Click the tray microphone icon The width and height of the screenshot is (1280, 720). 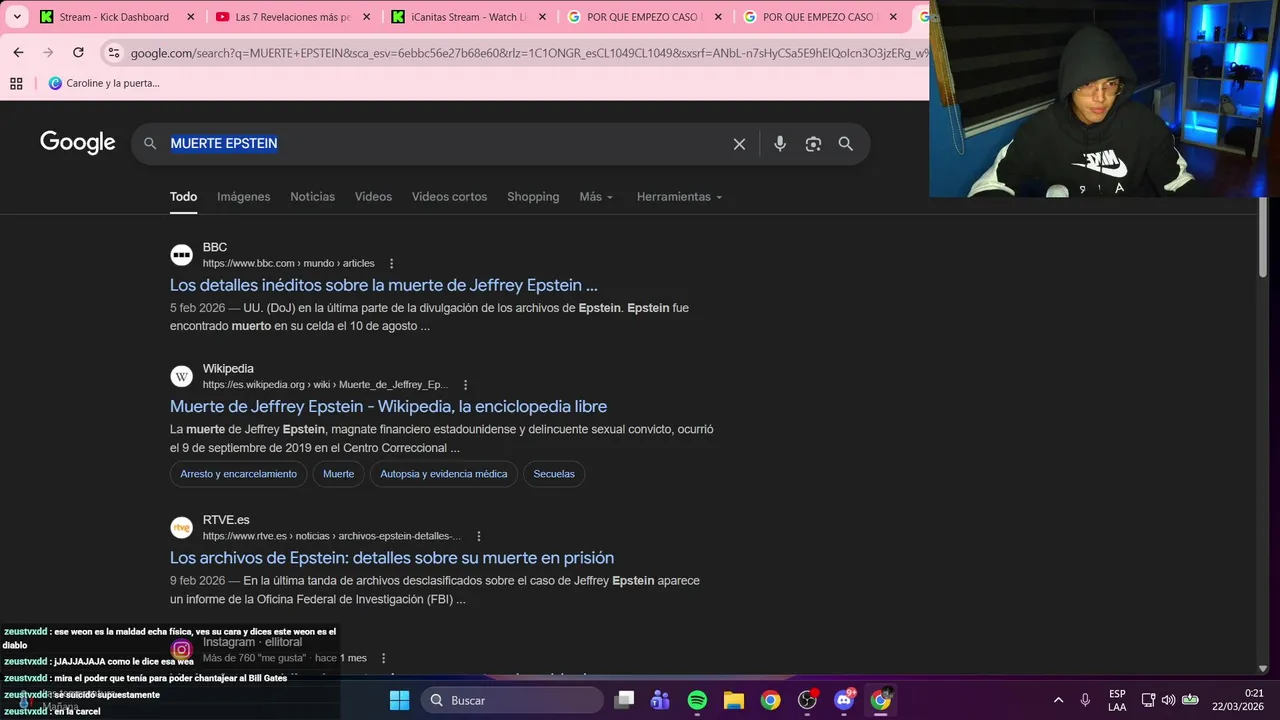tap(1085, 700)
